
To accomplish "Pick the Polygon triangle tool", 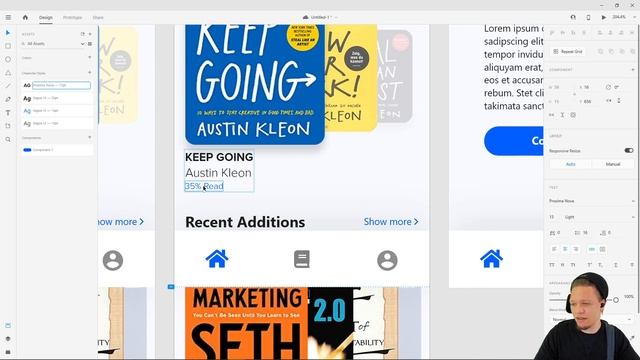I will pos(8,73).
